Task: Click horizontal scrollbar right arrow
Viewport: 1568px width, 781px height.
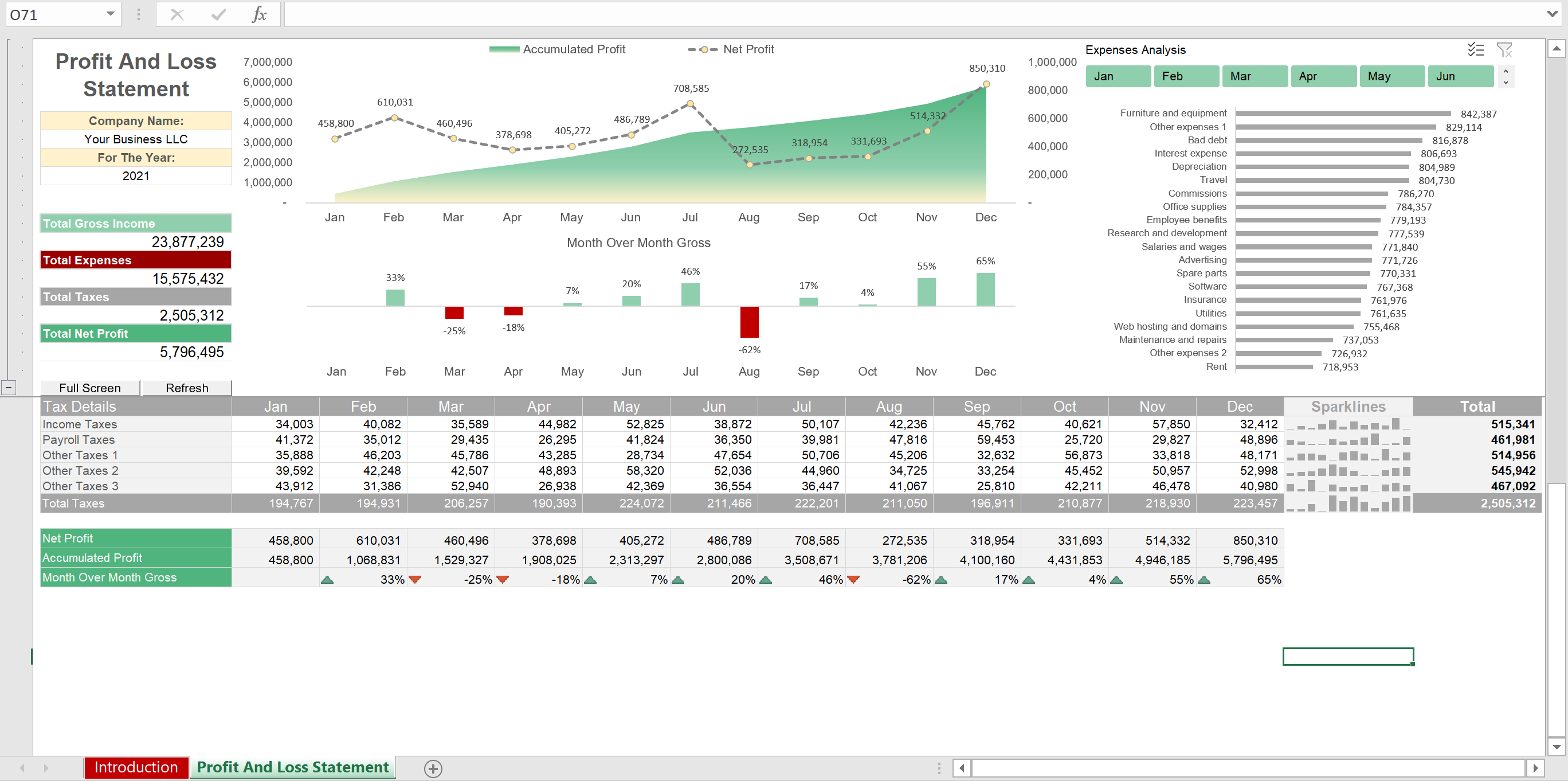Action: [x=1535, y=768]
